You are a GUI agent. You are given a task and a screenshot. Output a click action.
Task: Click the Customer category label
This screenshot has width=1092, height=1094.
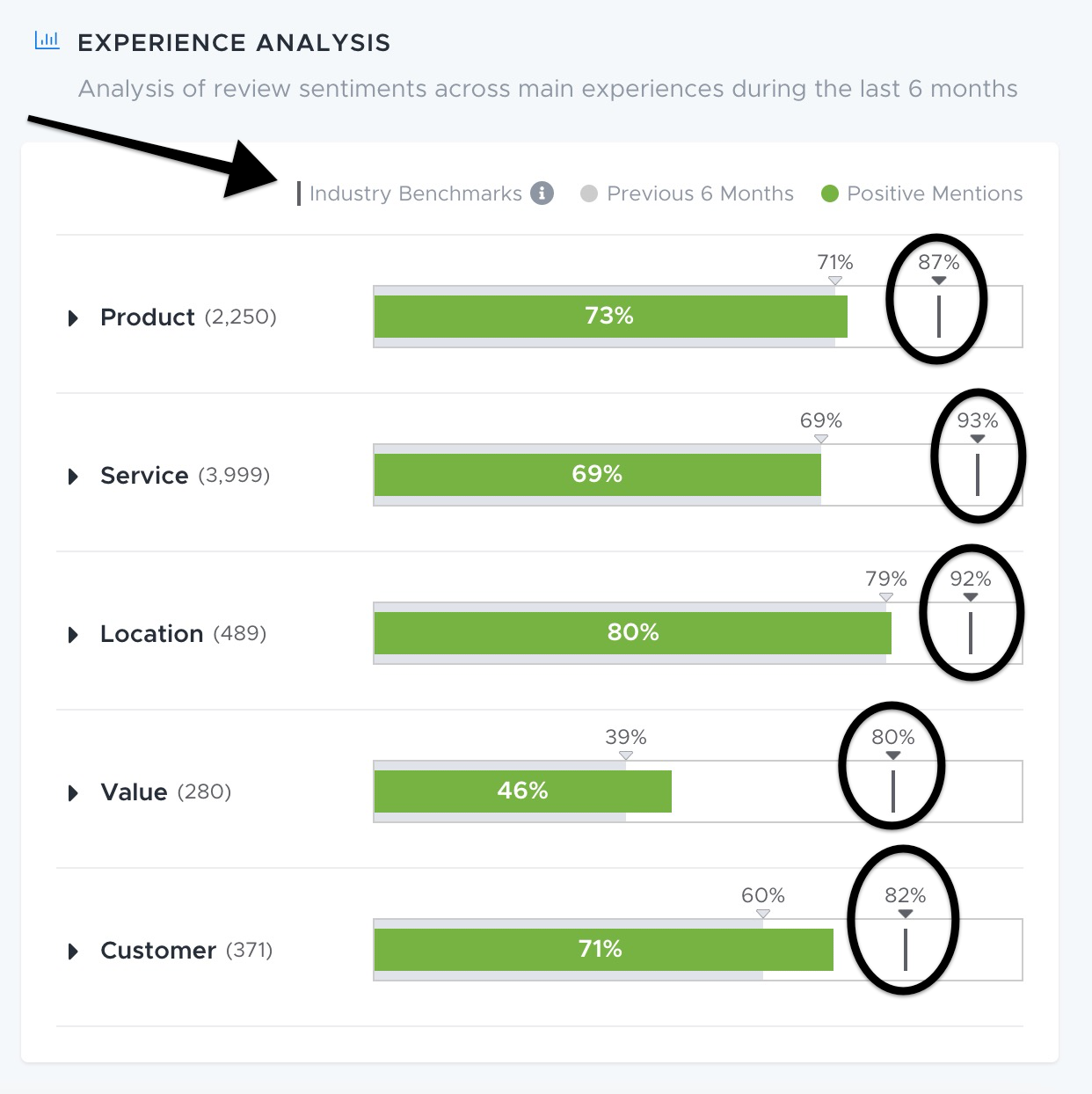[158, 950]
